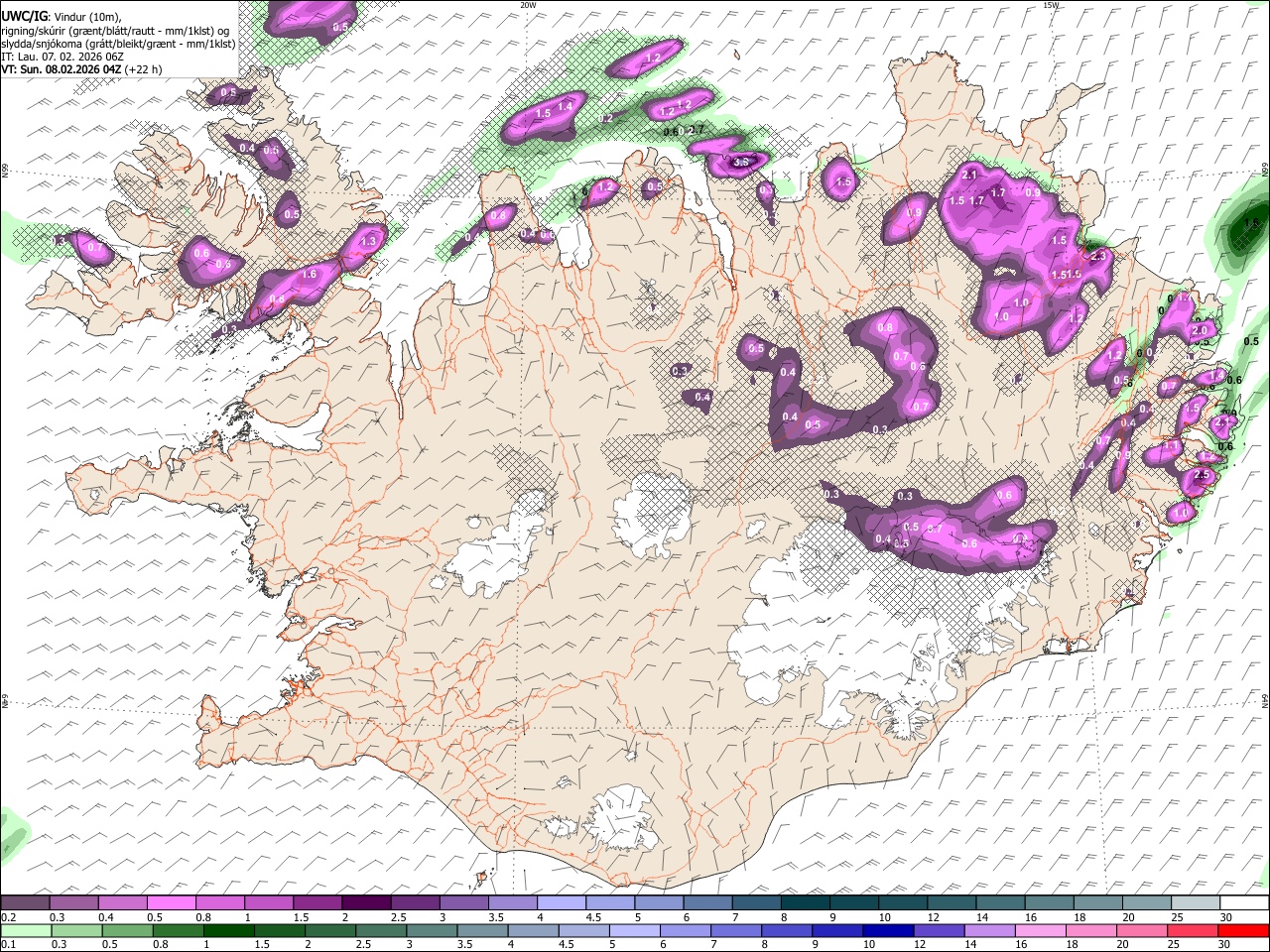Click the 'rigning/skúrir' legend description line

pyautogui.click(x=117, y=30)
